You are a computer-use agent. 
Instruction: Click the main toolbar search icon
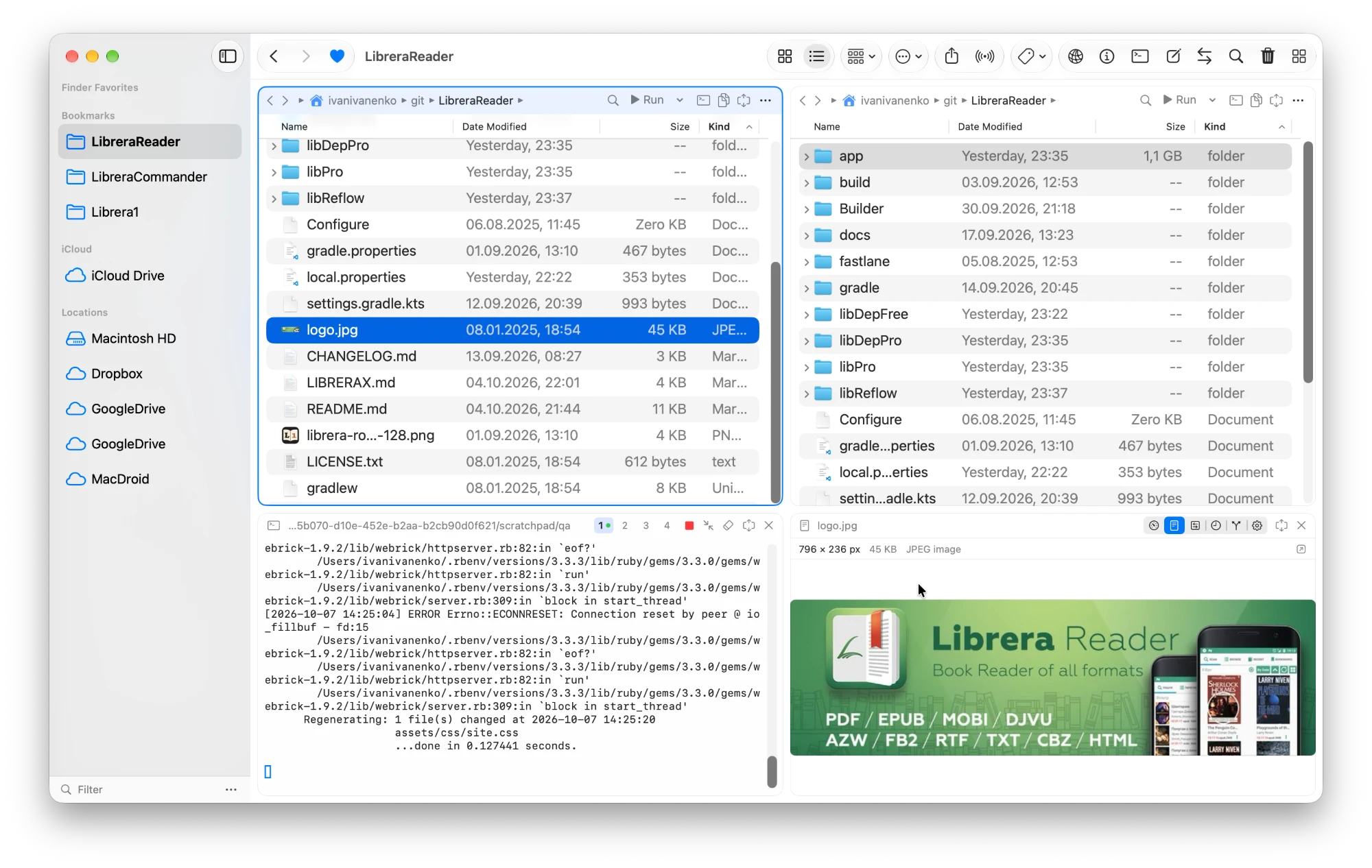tap(1235, 56)
